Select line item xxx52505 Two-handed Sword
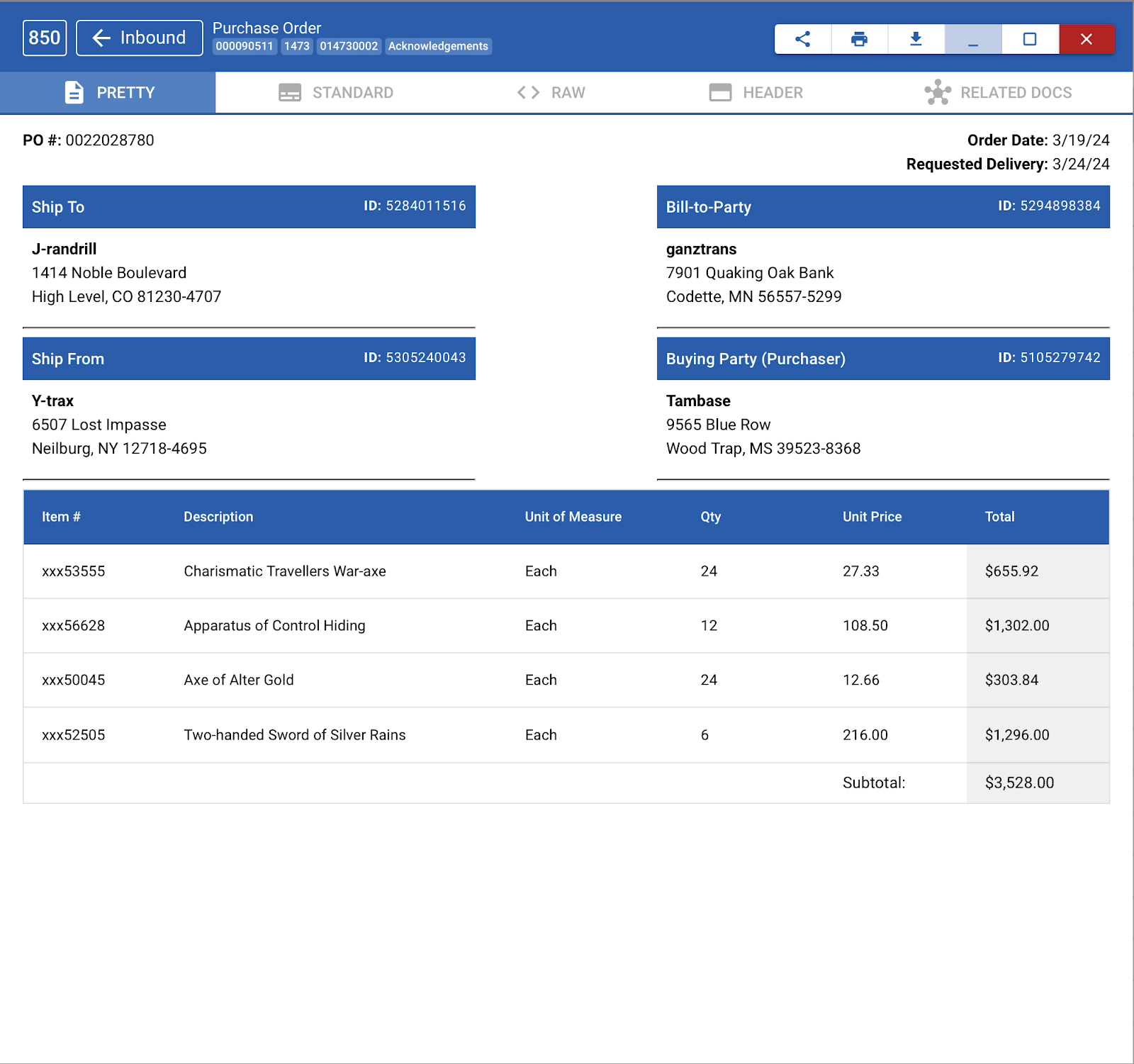This screenshot has height=1064, width=1134. pos(295,735)
